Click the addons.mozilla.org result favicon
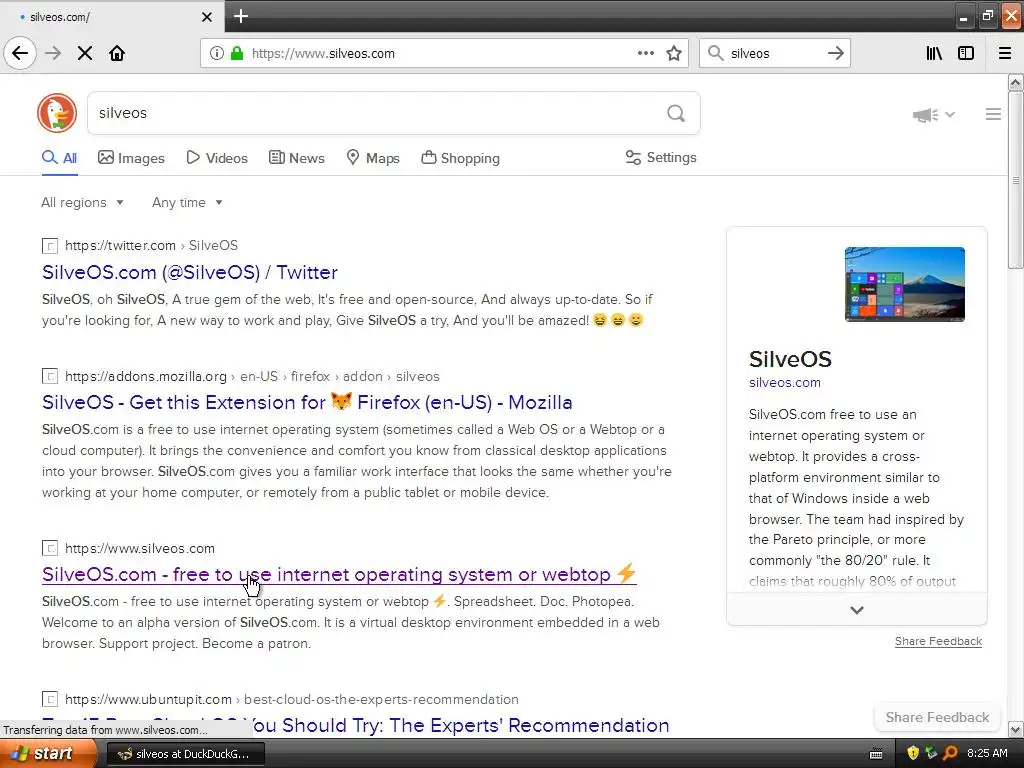The height and width of the screenshot is (768, 1024). point(50,376)
